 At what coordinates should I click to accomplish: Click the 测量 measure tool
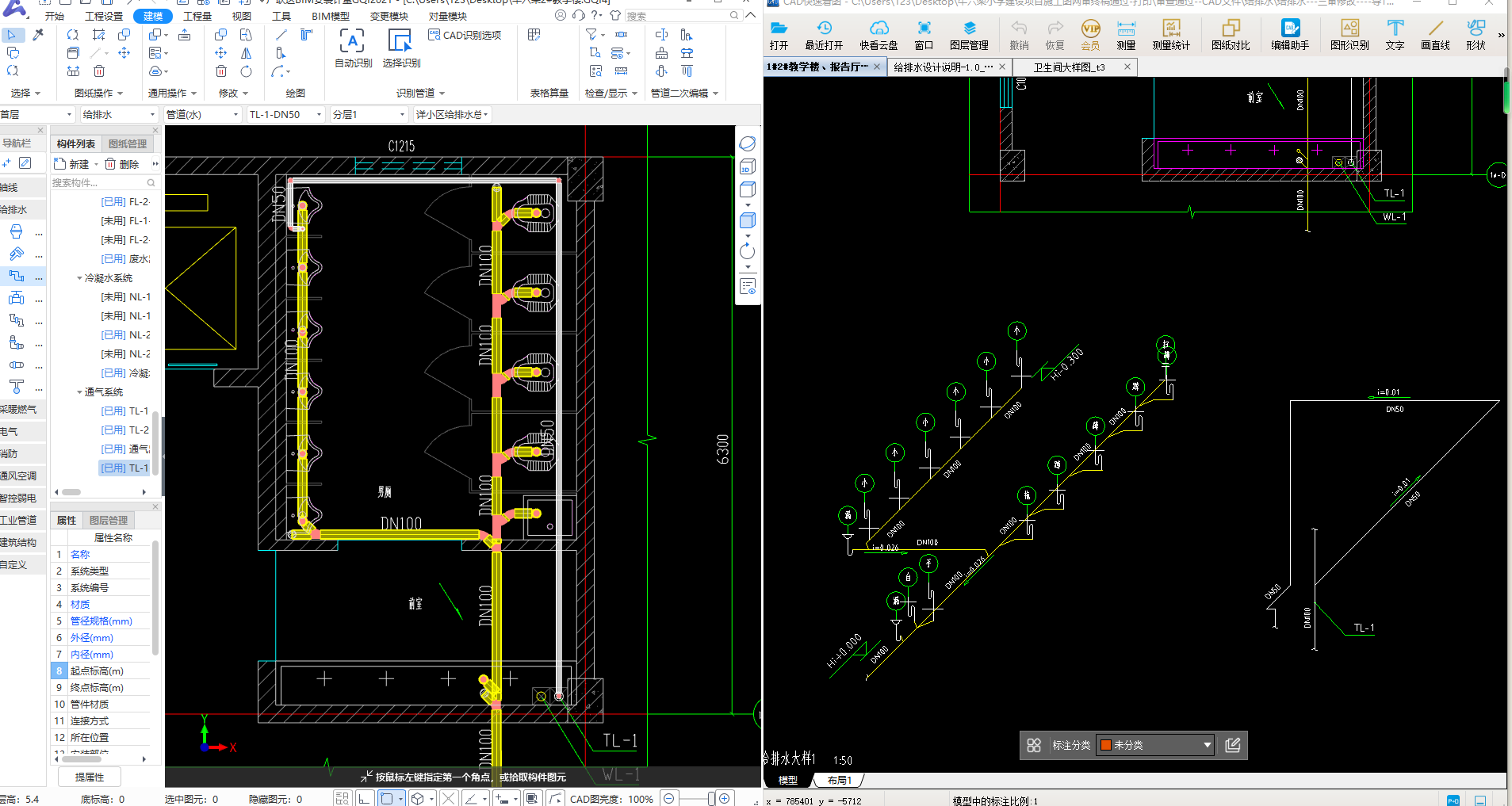[1126, 36]
